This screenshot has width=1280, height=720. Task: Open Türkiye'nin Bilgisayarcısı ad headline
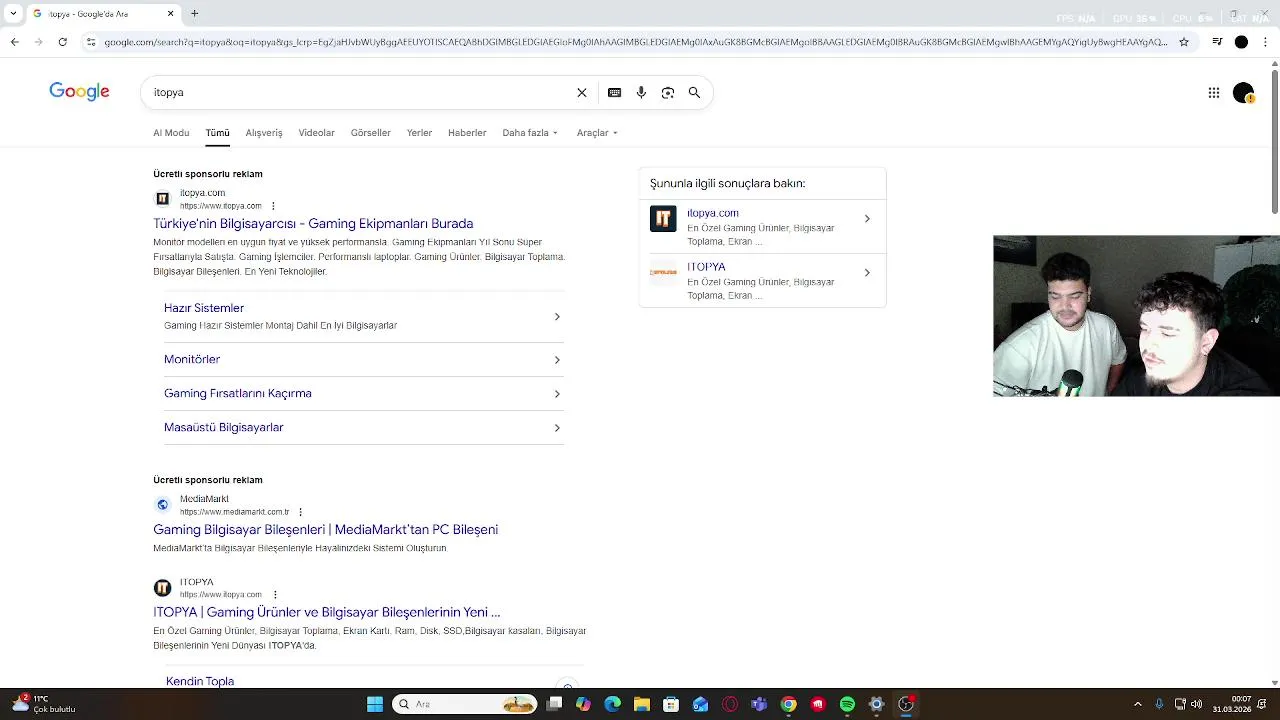click(313, 224)
